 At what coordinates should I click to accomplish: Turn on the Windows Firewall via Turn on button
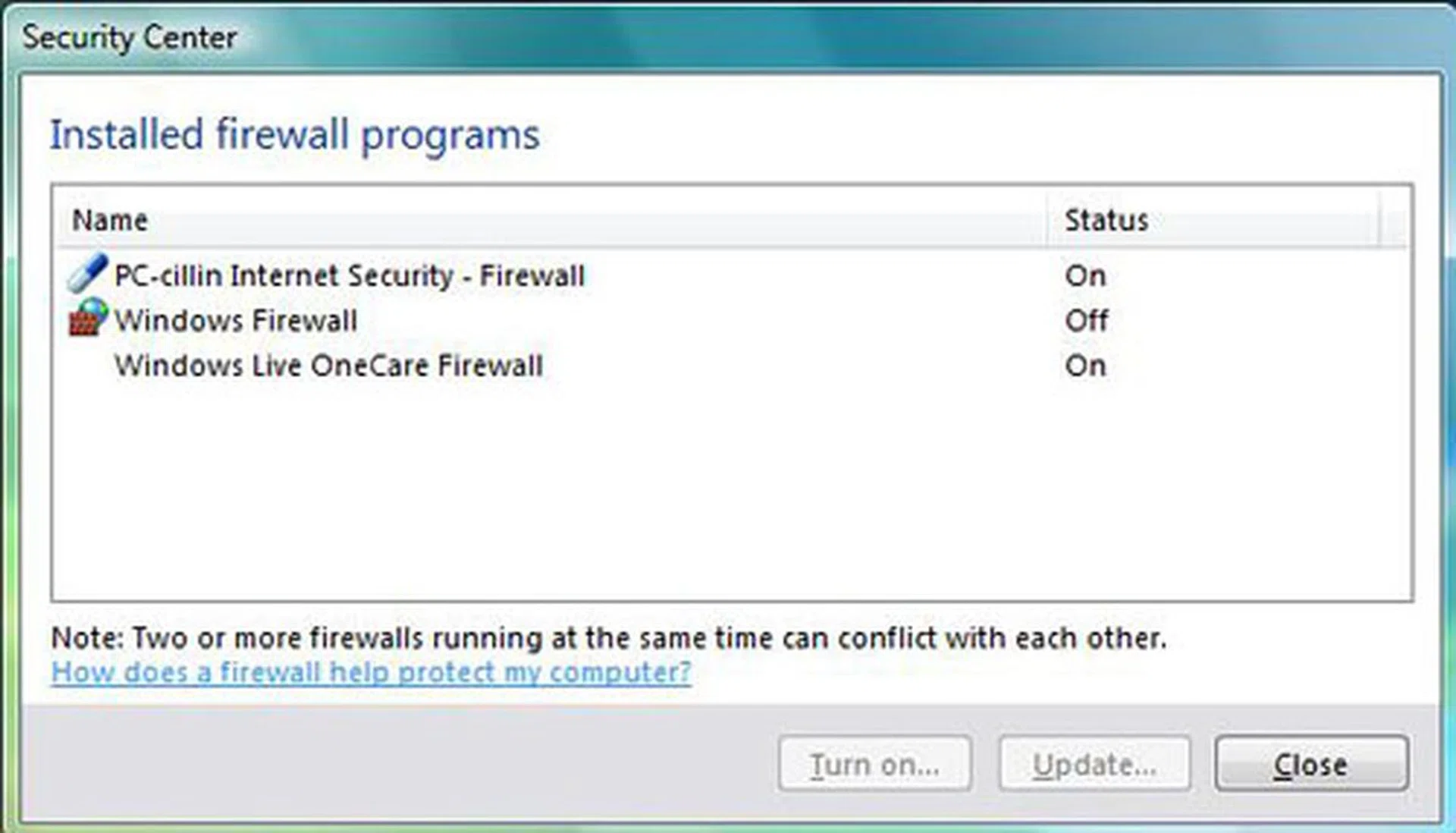(x=874, y=763)
